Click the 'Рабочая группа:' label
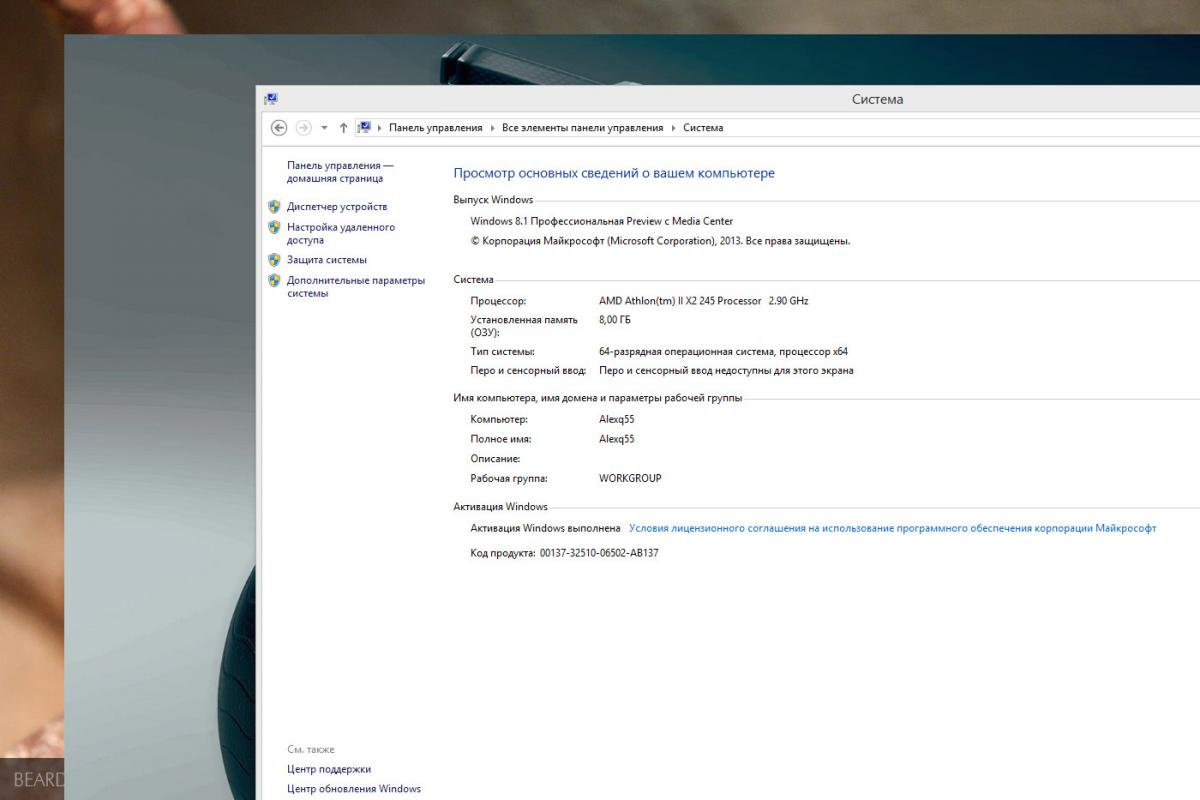Screen dimensions: 1200x800 [x=509, y=478]
